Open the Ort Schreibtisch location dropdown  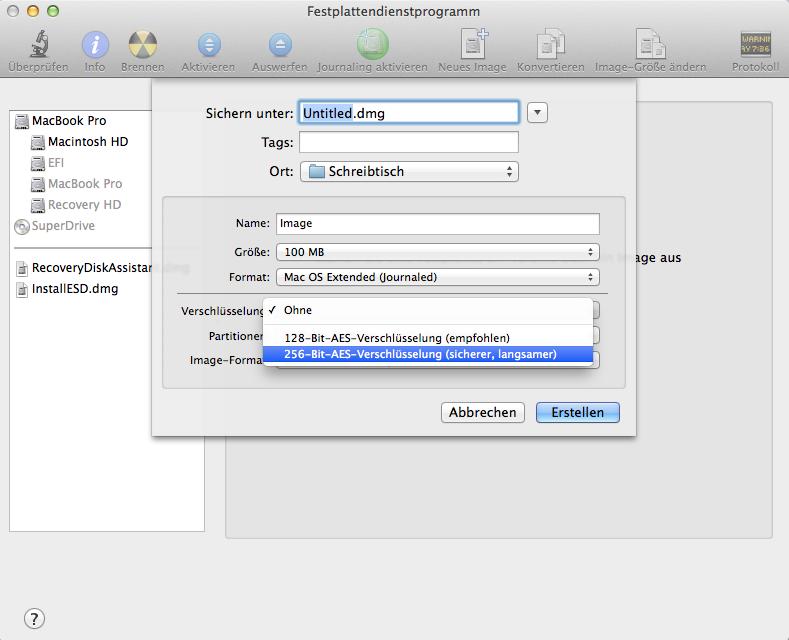coord(409,172)
